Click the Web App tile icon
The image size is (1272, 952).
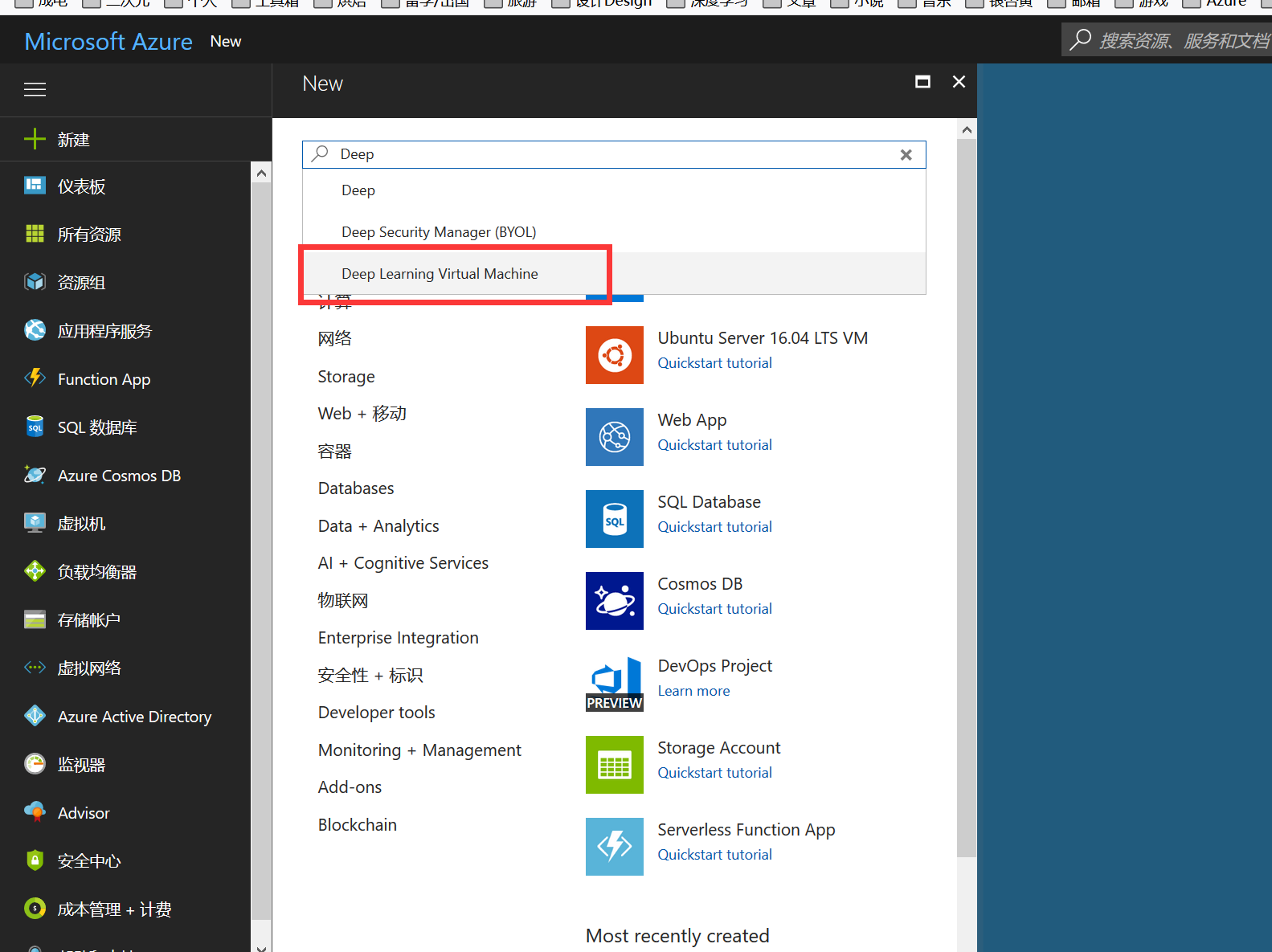[x=615, y=437]
